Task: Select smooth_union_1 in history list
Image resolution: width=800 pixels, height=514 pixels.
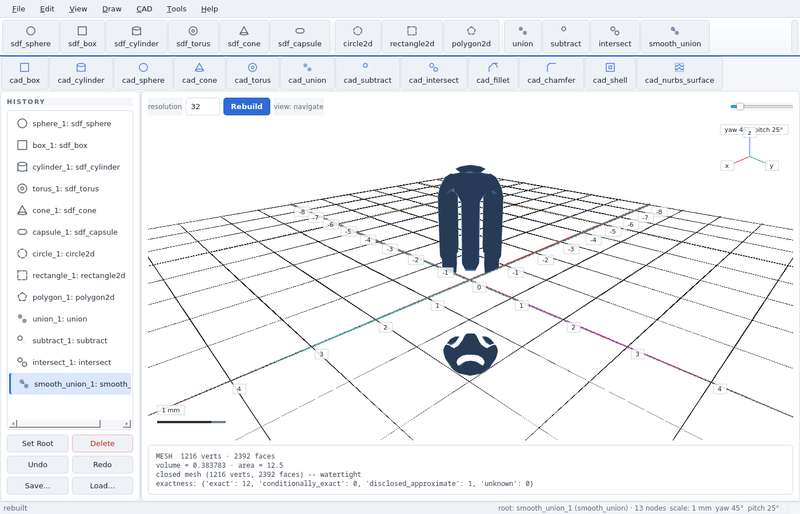Action: [x=70, y=384]
